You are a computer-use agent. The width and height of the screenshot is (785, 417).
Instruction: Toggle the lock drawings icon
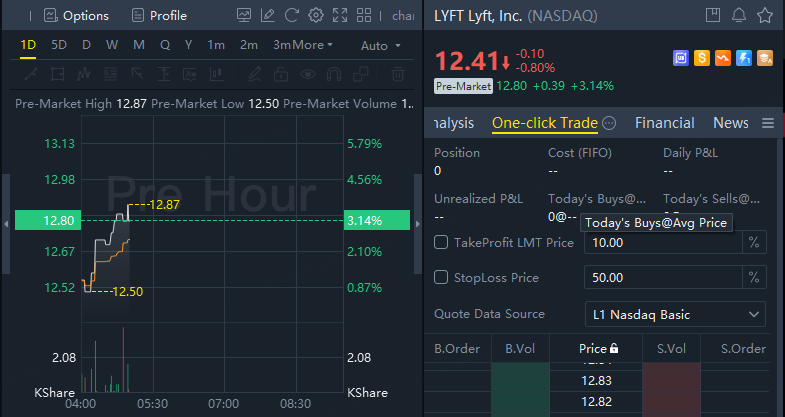pos(281,75)
